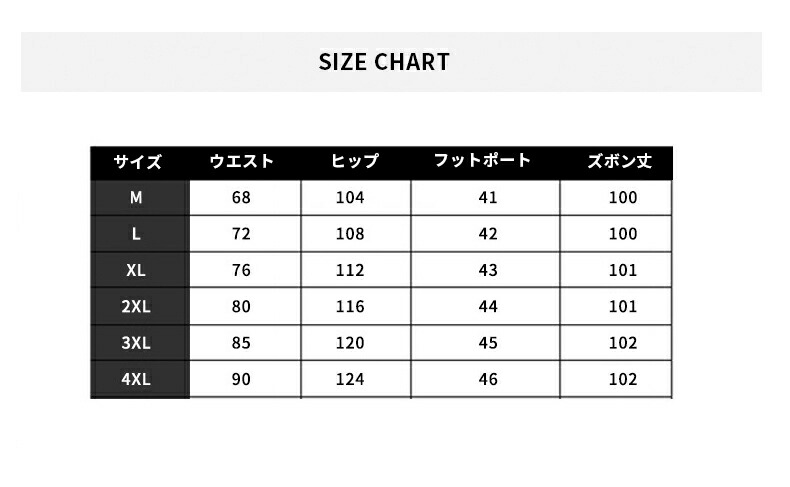This screenshot has width=790, height=487.
Task: Select the value 41 cell
Action: (x=488, y=198)
